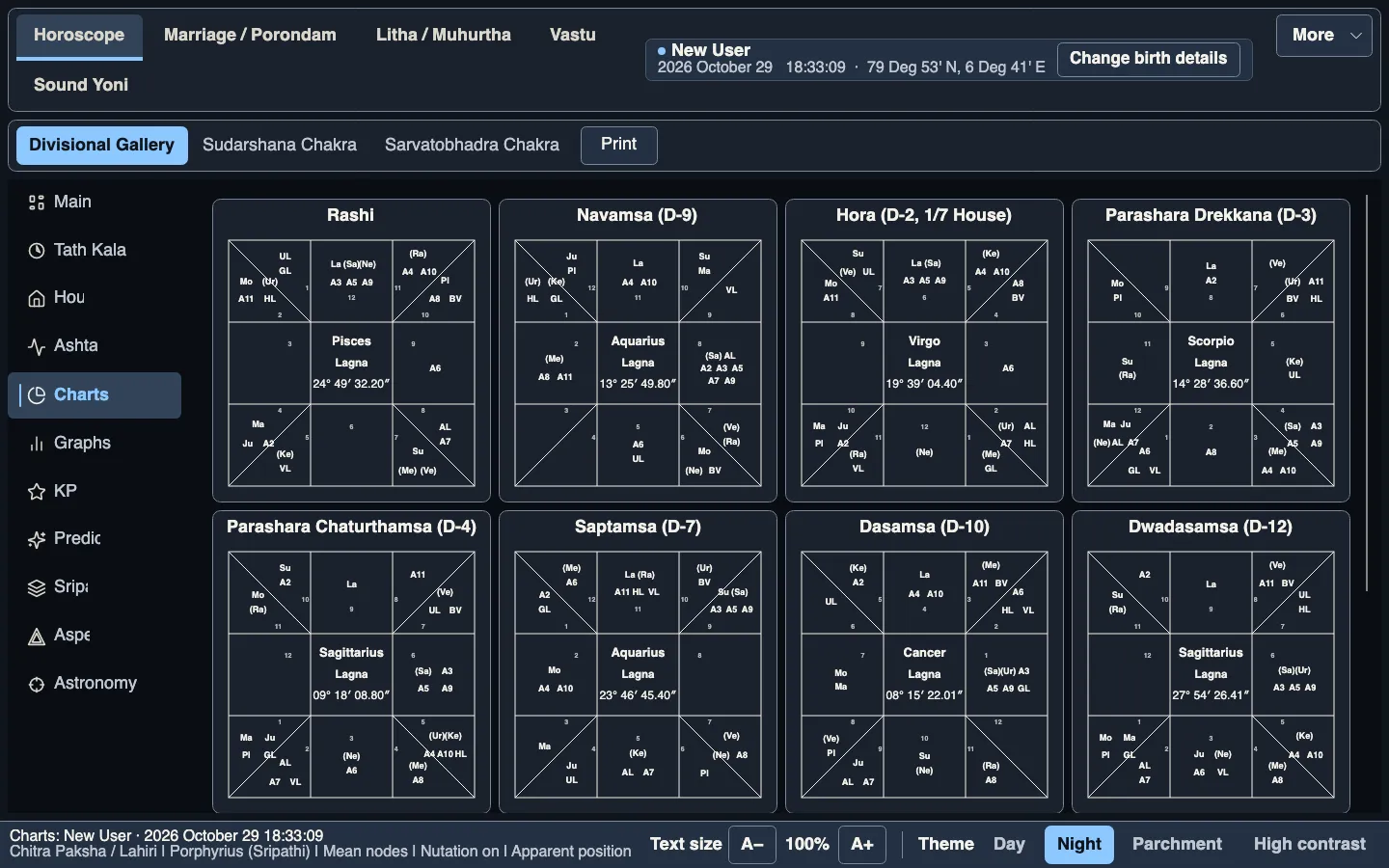Switch to the Night theme
1389x868 pixels.
click(x=1078, y=845)
